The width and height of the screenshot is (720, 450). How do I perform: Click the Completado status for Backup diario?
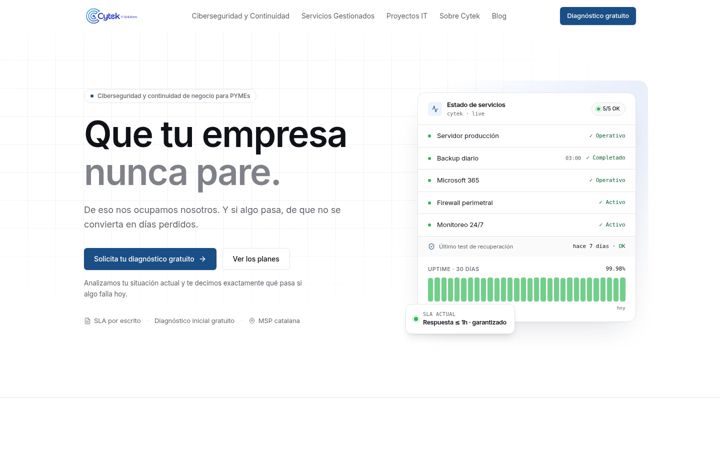click(605, 158)
